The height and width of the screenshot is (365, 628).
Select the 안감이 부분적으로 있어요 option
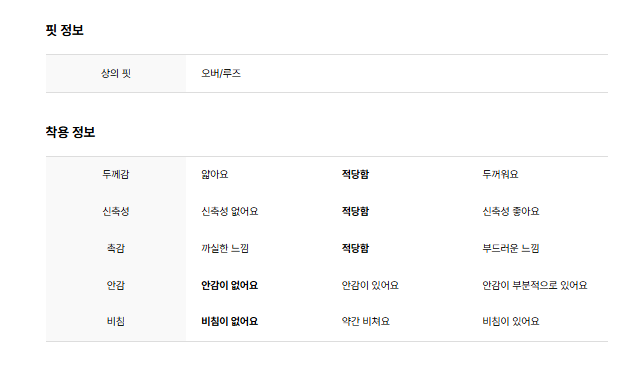(x=535, y=285)
